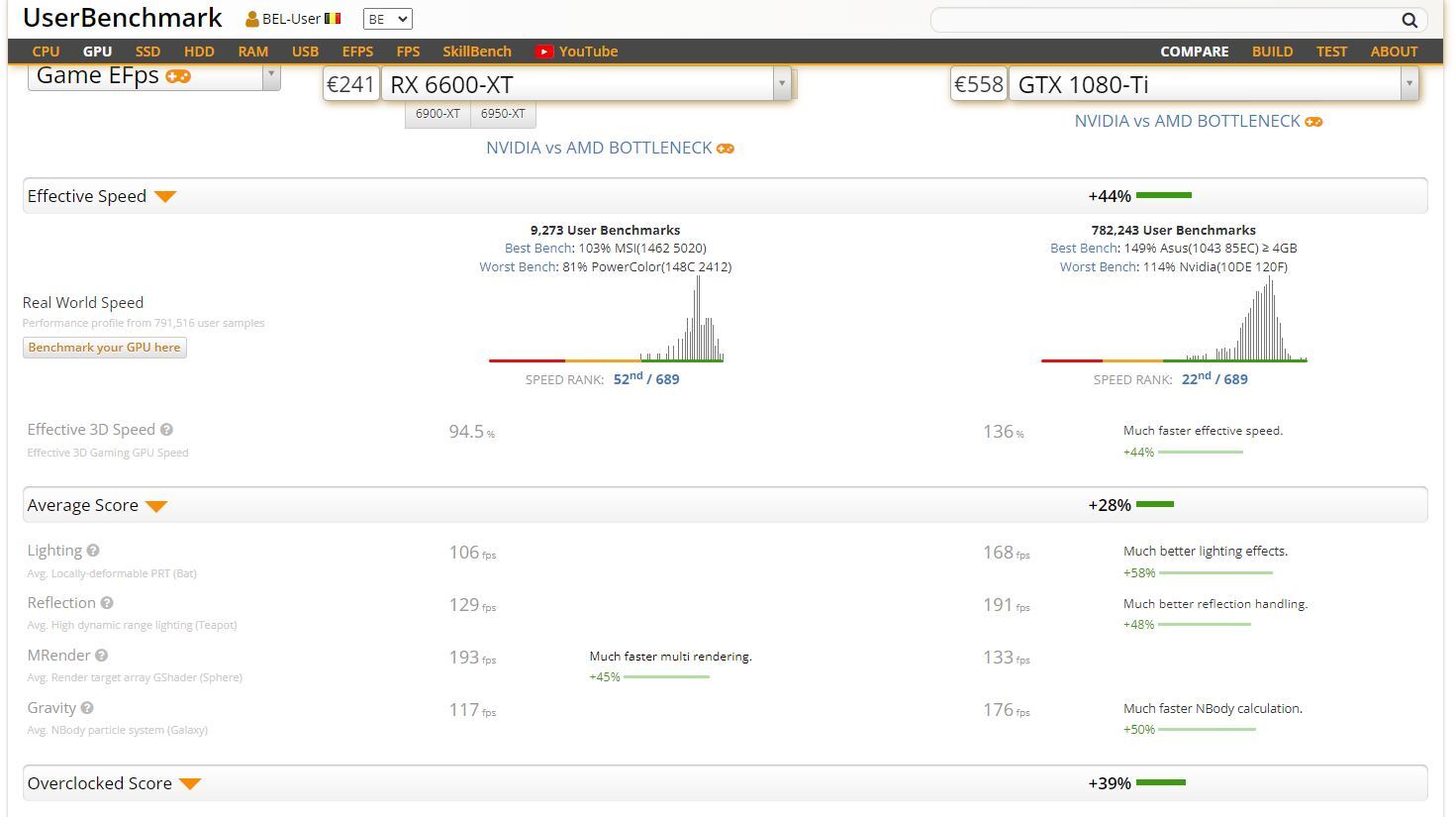
Task: Click the +39% Overclocked Score green bar
Action: (x=1161, y=783)
